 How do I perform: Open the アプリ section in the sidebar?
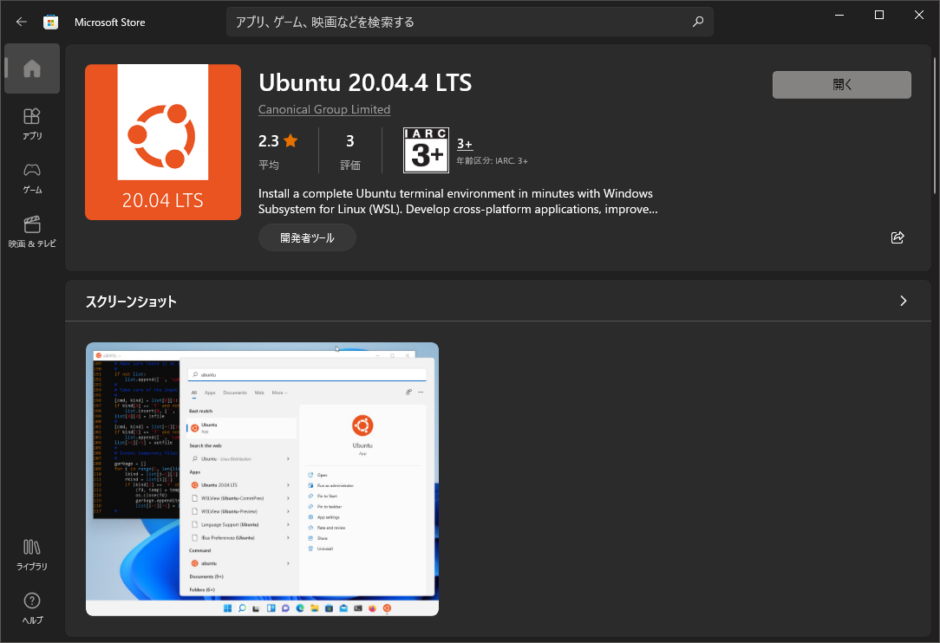point(32,124)
